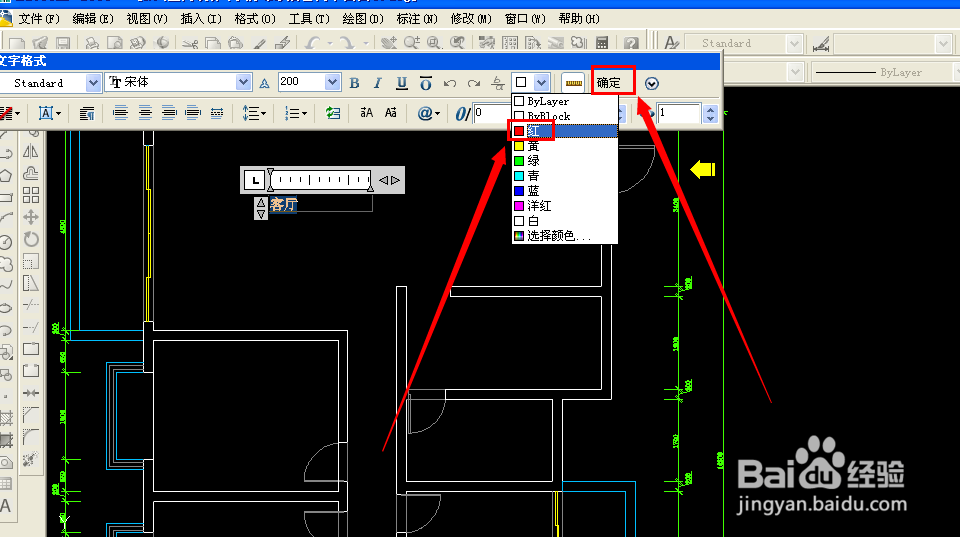
Task: Open 绘图(D) menu
Action: pos(363,19)
